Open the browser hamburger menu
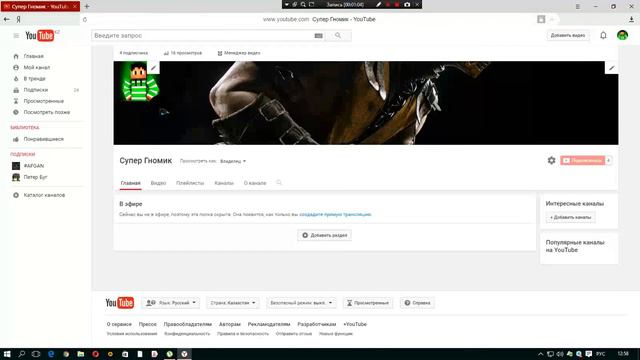640x360 pixels. (578, 6)
